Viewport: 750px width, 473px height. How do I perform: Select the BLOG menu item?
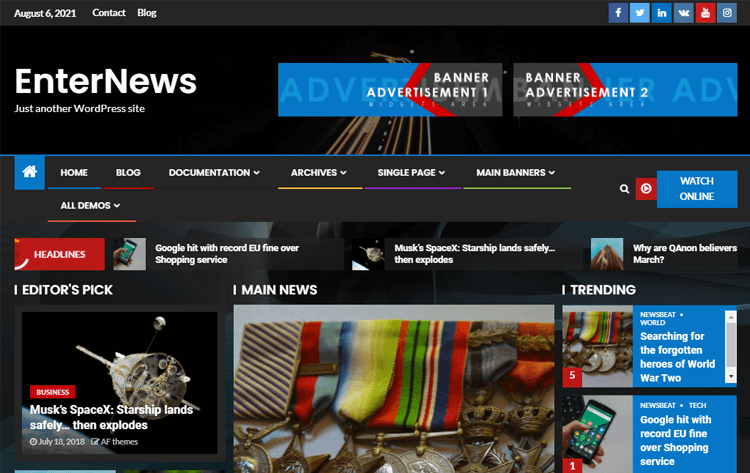coord(128,173)
